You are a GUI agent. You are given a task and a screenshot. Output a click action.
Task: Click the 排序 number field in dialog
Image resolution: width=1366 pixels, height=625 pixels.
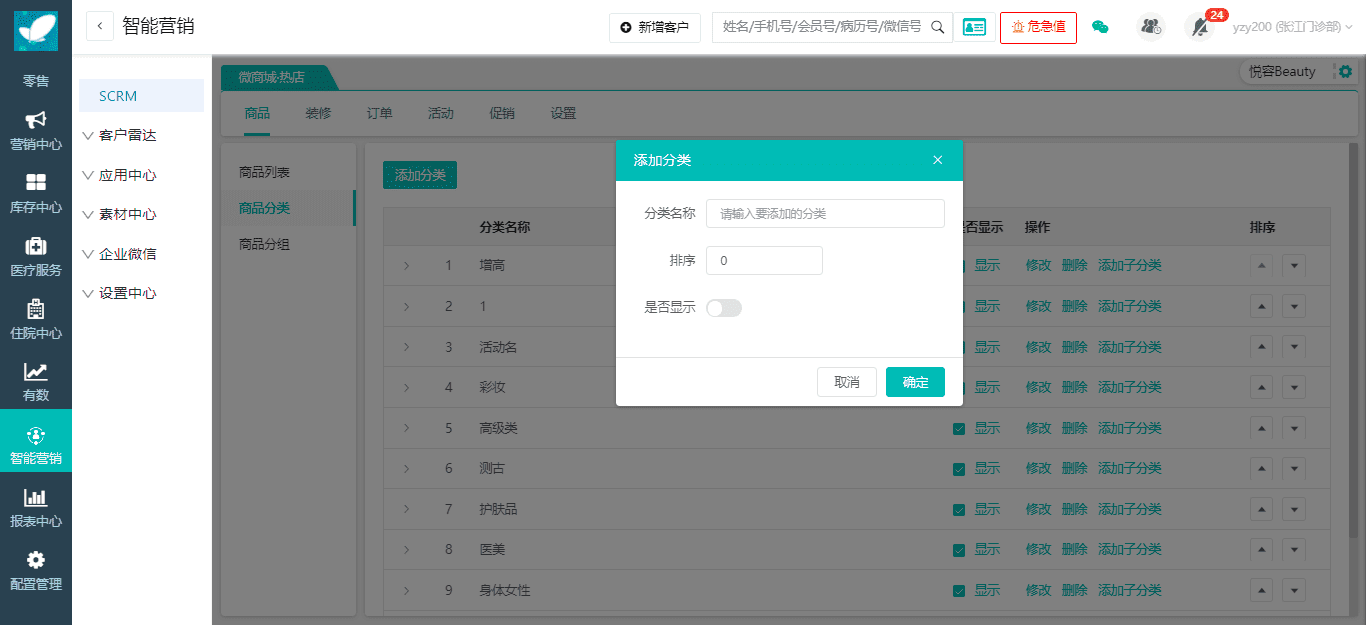[x=764, y=261]
